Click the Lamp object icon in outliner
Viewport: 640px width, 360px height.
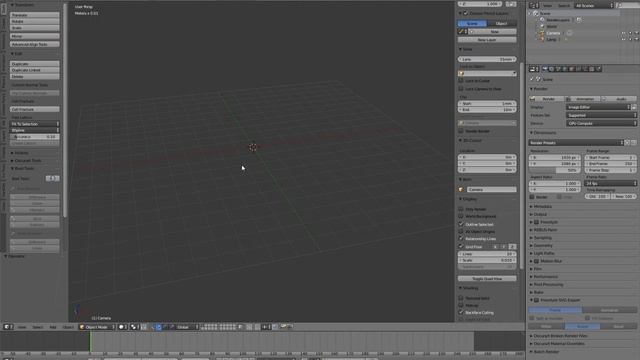pos(542,40)
